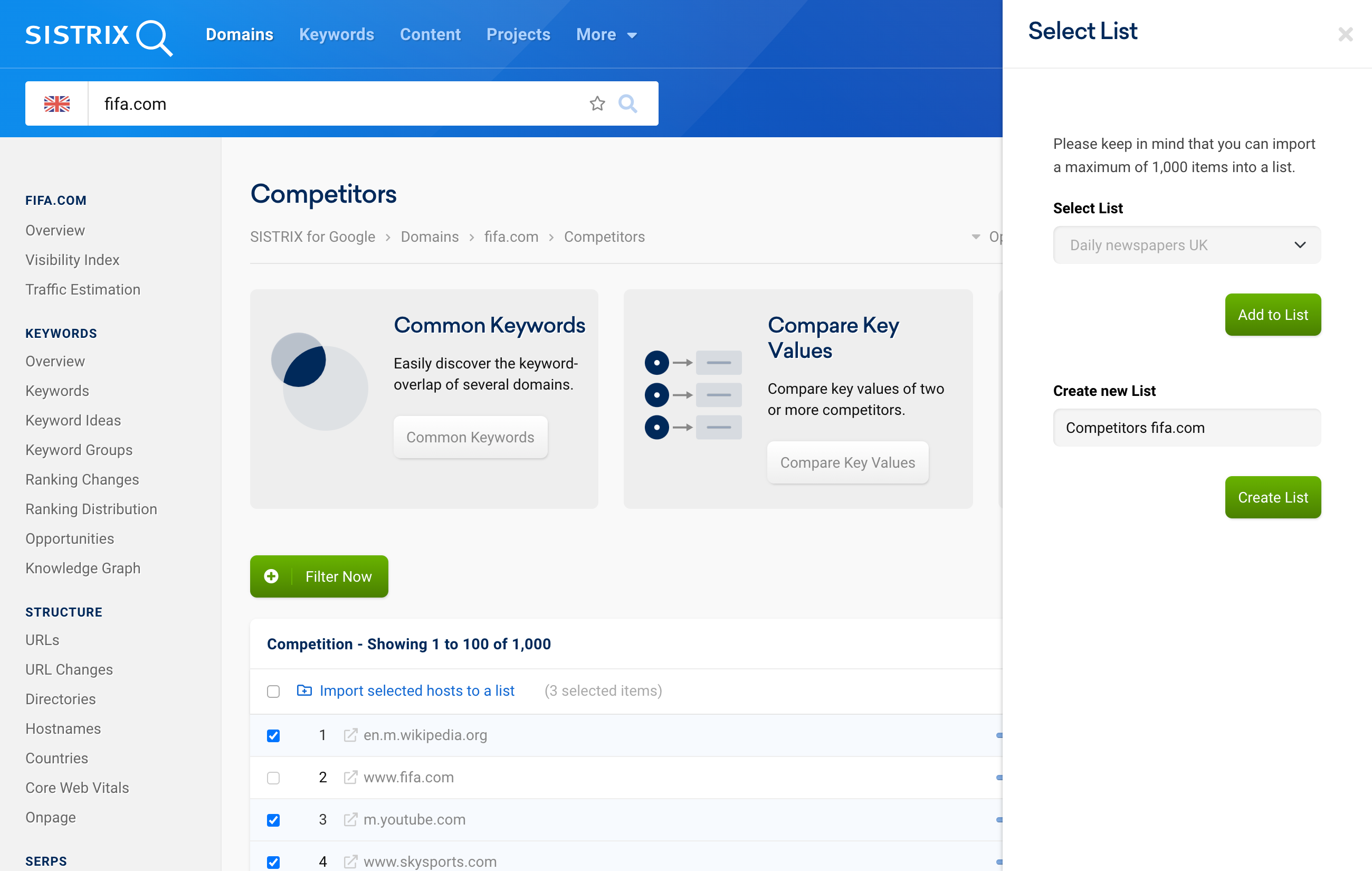Uncheck the m.youtube.com row
This screenshot has height=871, width=1372.
pyautogui.click(x=273, y=820)
